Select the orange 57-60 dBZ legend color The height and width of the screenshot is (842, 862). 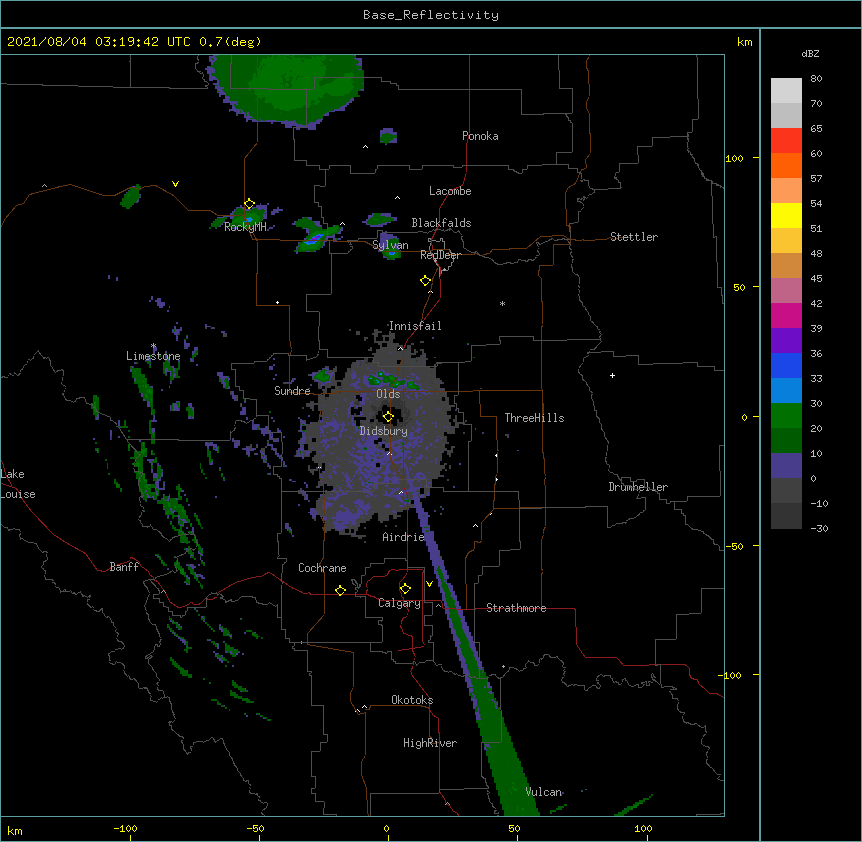[786, 165]
